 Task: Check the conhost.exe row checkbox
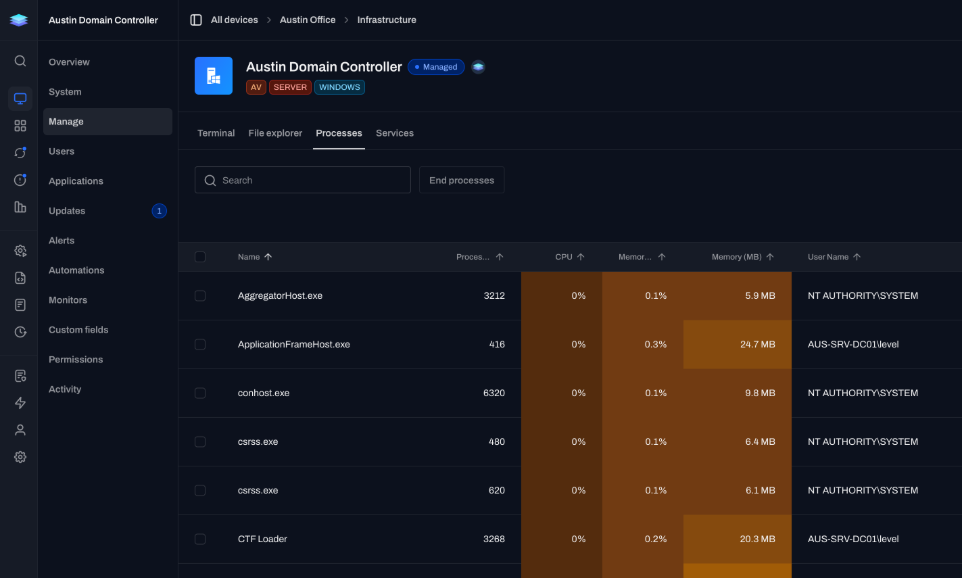tap(200, 393)
